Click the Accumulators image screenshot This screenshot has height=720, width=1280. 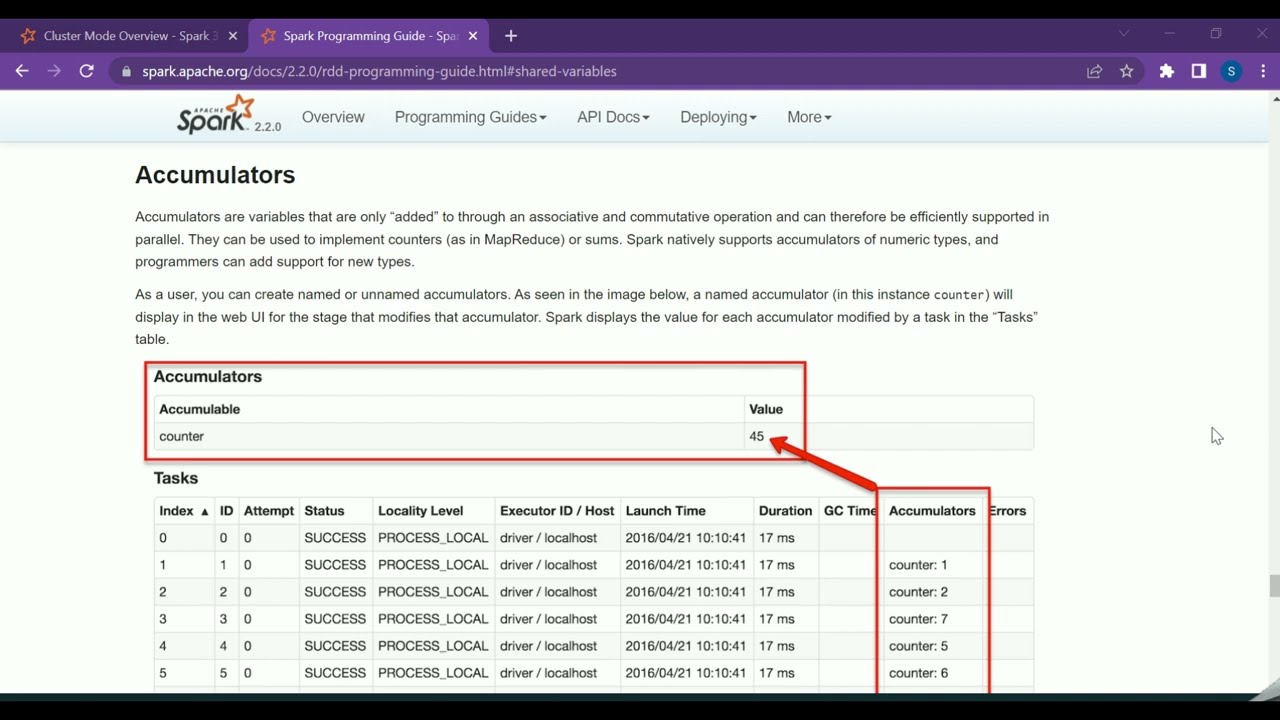590,526
